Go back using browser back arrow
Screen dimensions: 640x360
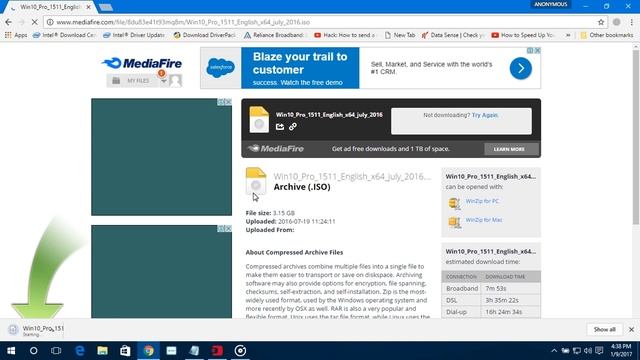click(9, 22)
